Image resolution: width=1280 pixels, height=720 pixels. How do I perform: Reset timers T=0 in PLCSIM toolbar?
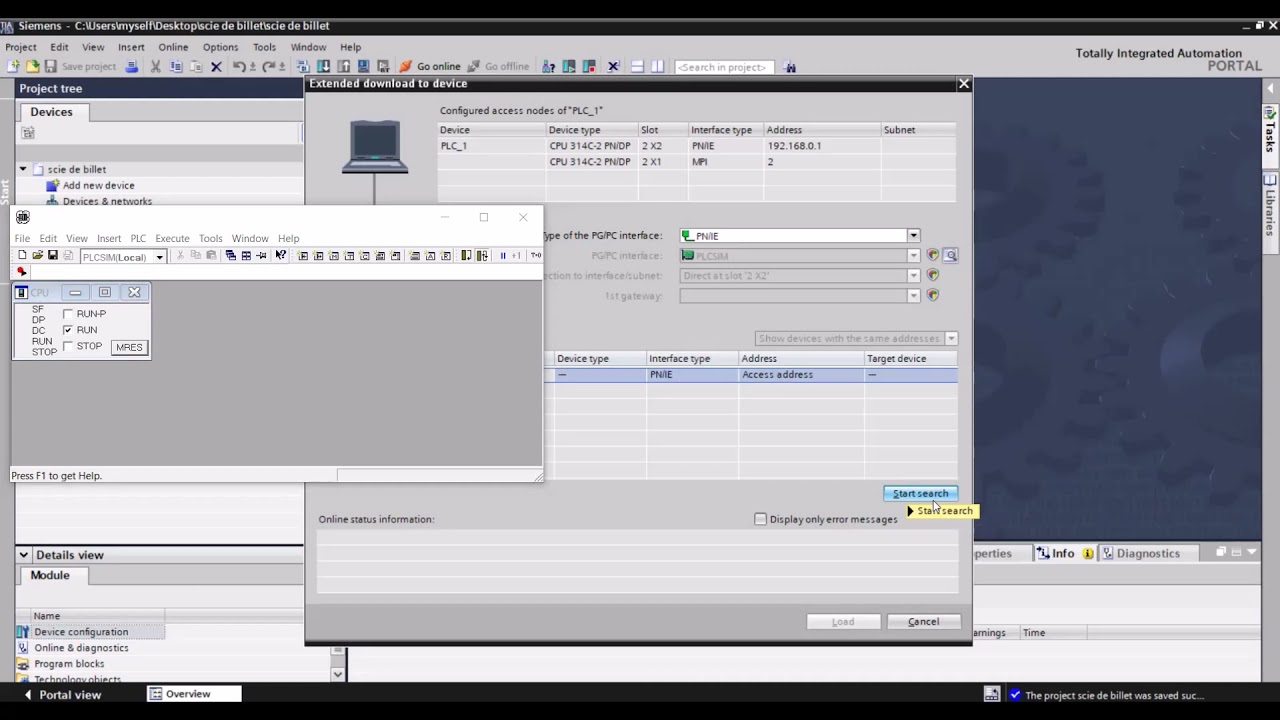[536, 256]
